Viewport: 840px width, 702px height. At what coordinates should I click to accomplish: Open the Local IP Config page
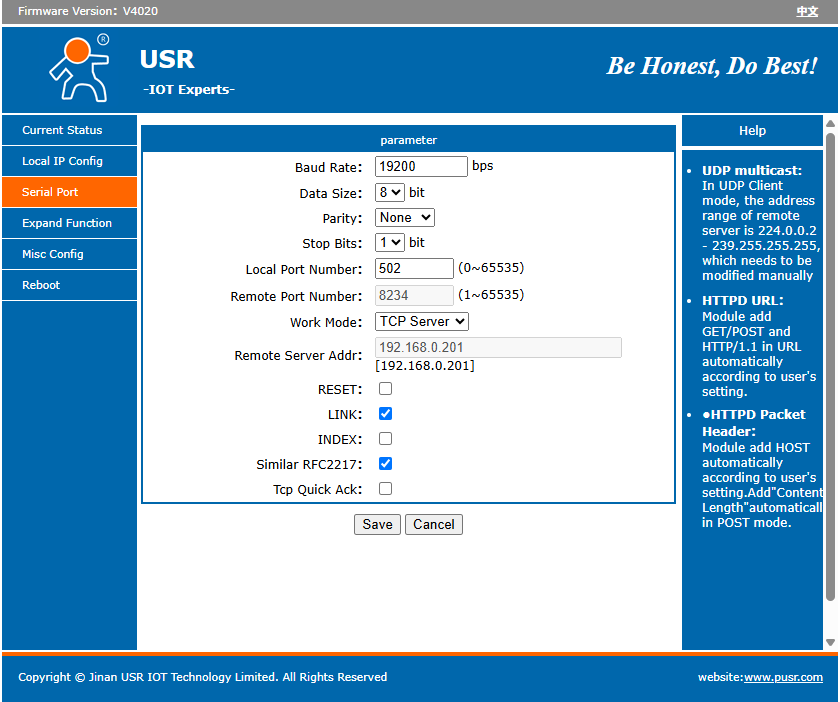pos(69,161)
